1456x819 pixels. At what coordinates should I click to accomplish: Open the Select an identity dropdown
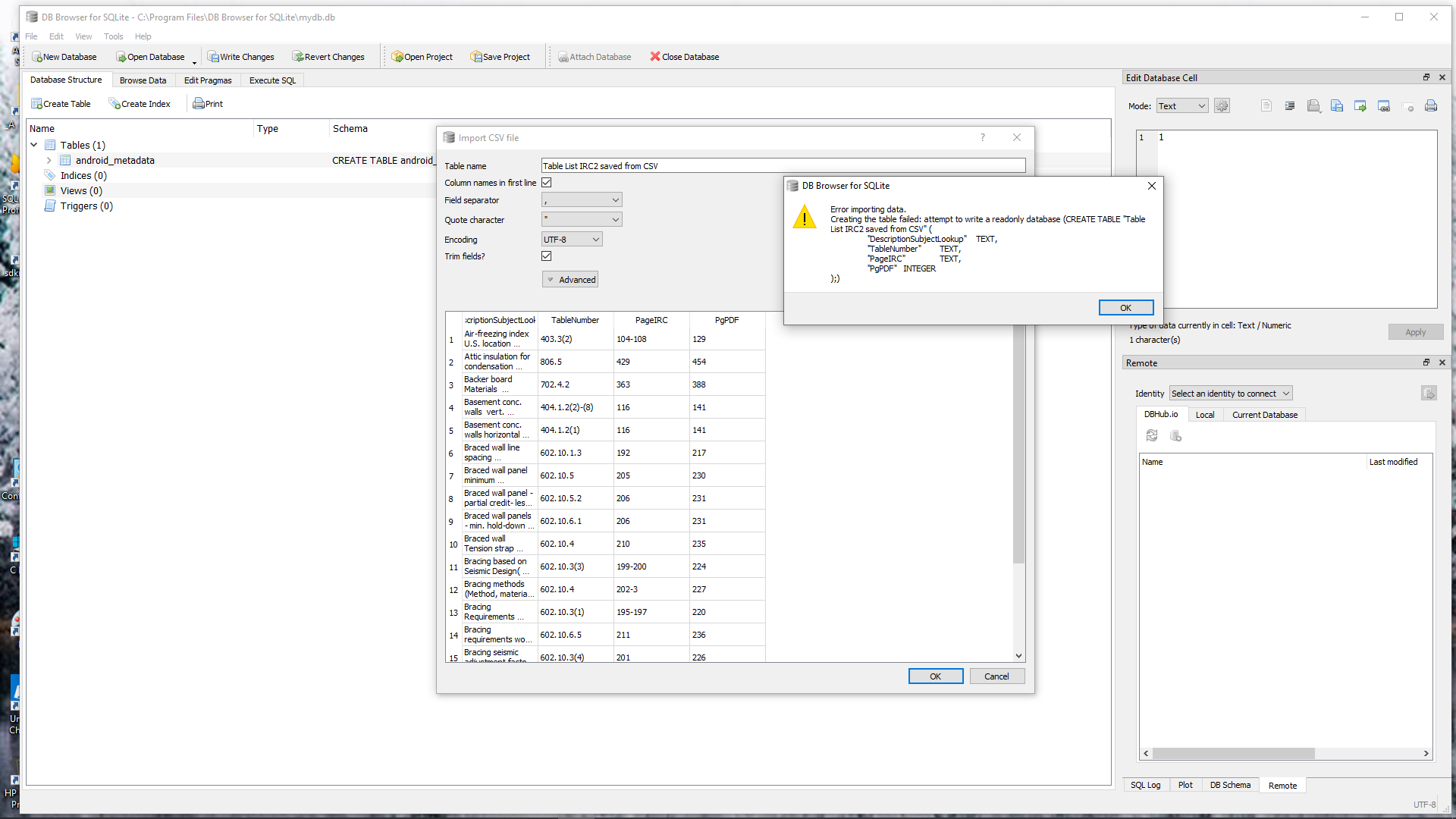tap(1230, 394)
